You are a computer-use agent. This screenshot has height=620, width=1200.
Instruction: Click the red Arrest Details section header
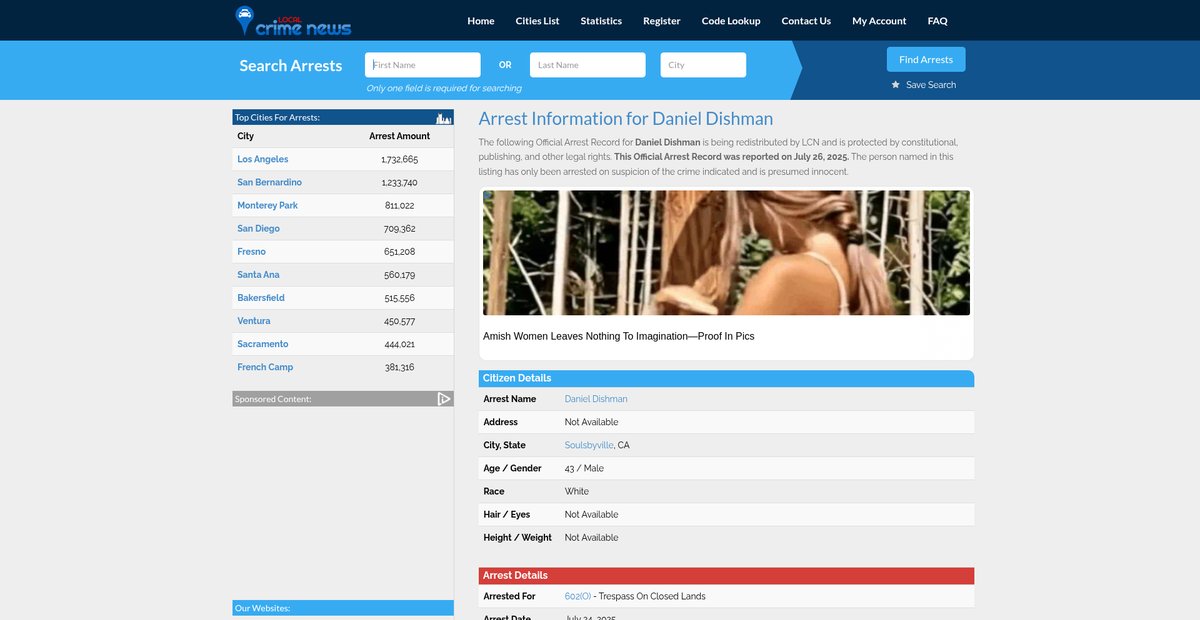726,576
